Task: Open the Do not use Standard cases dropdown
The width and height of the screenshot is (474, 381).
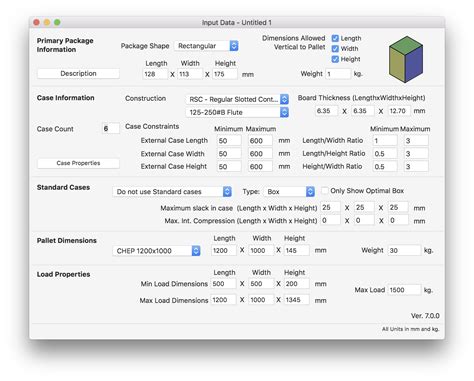Action: click(172, 192)
